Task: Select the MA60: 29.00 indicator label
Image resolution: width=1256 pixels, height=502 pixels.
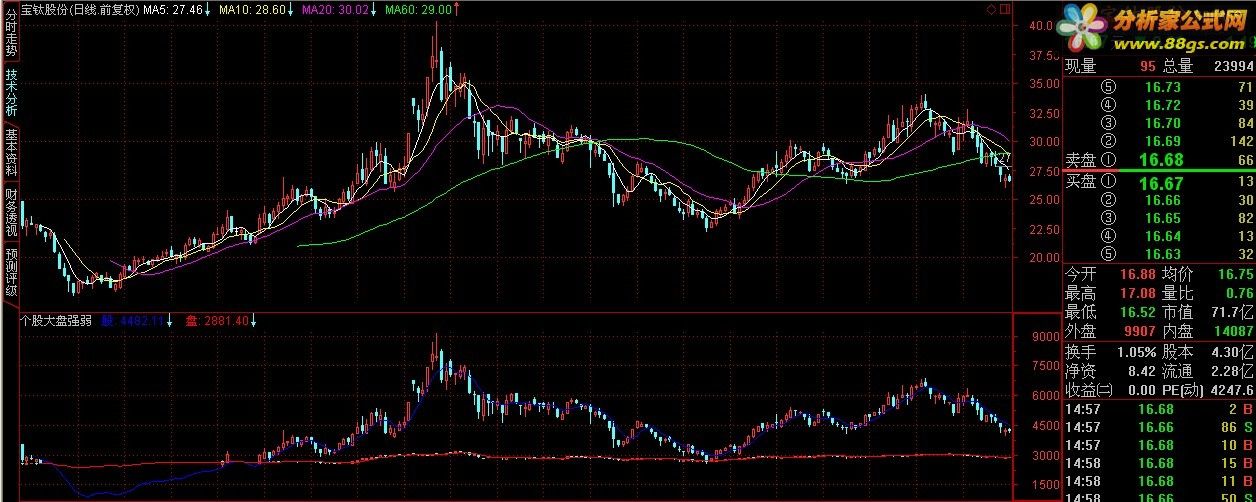Action: click(x=418, y=8)
